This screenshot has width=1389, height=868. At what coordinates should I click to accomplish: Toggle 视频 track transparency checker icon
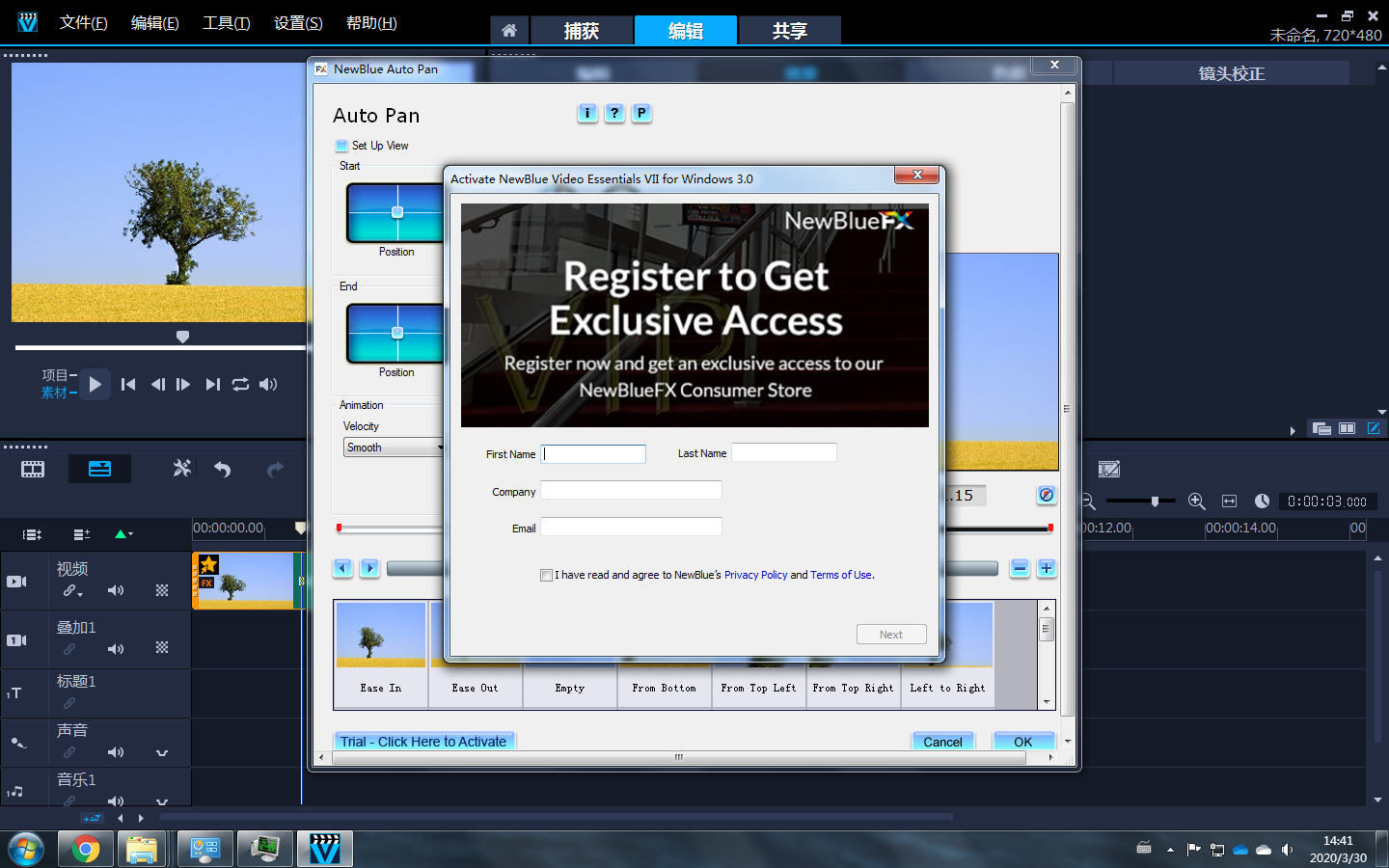point(162,590)
